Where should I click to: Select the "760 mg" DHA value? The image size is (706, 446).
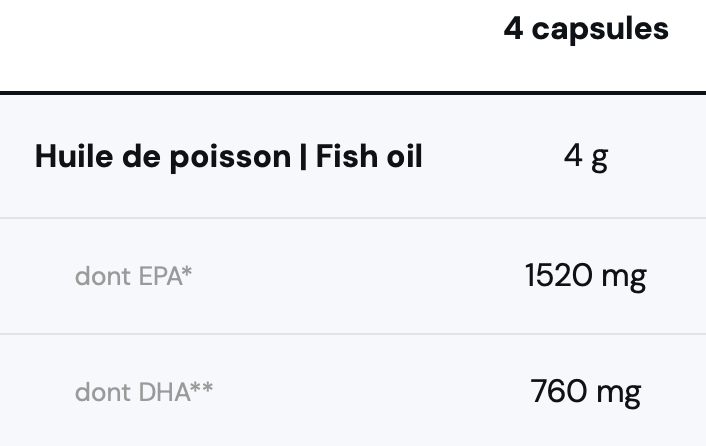coord(586,392)
